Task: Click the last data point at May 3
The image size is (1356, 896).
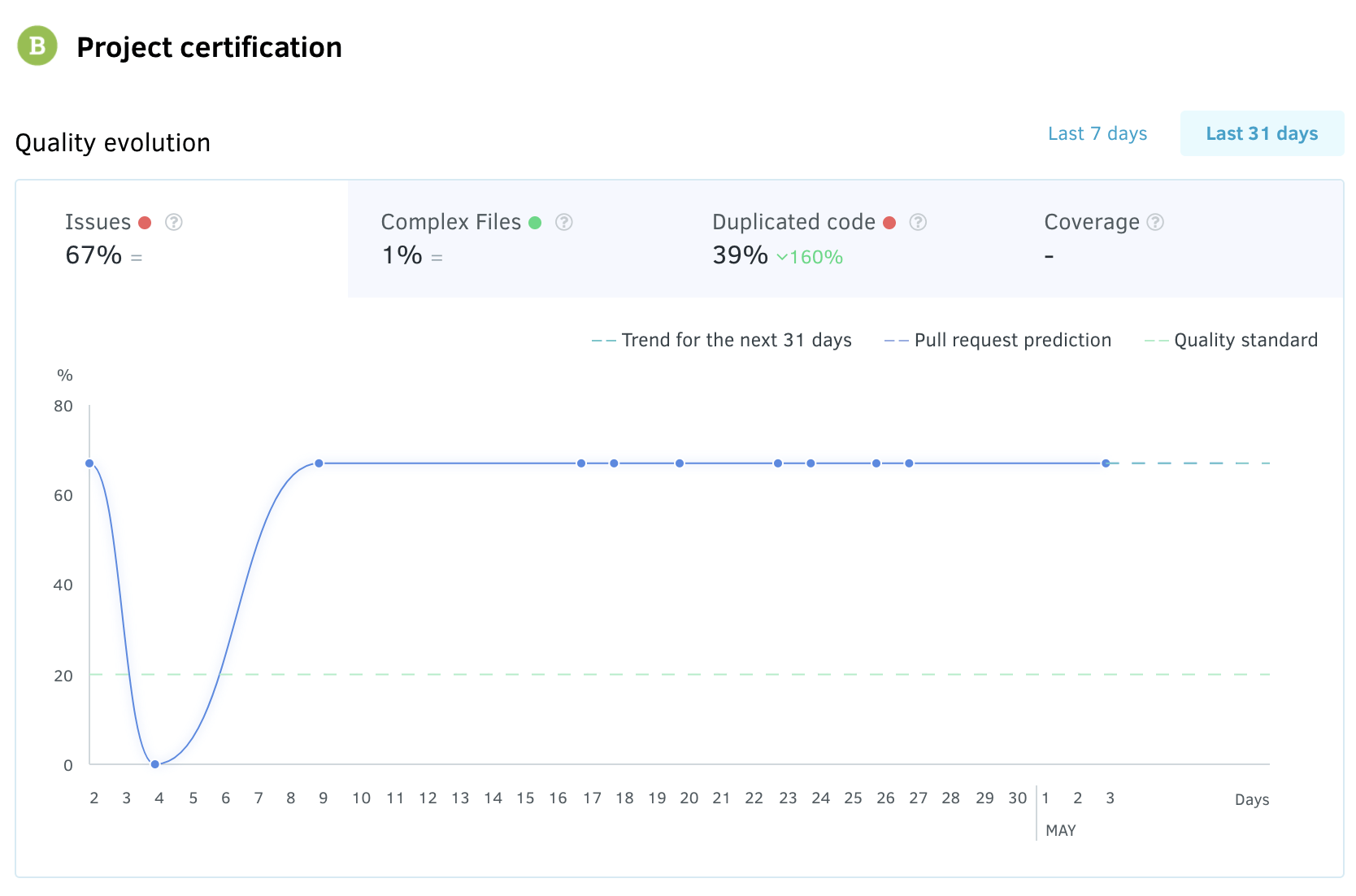Action: [1106, 463]
